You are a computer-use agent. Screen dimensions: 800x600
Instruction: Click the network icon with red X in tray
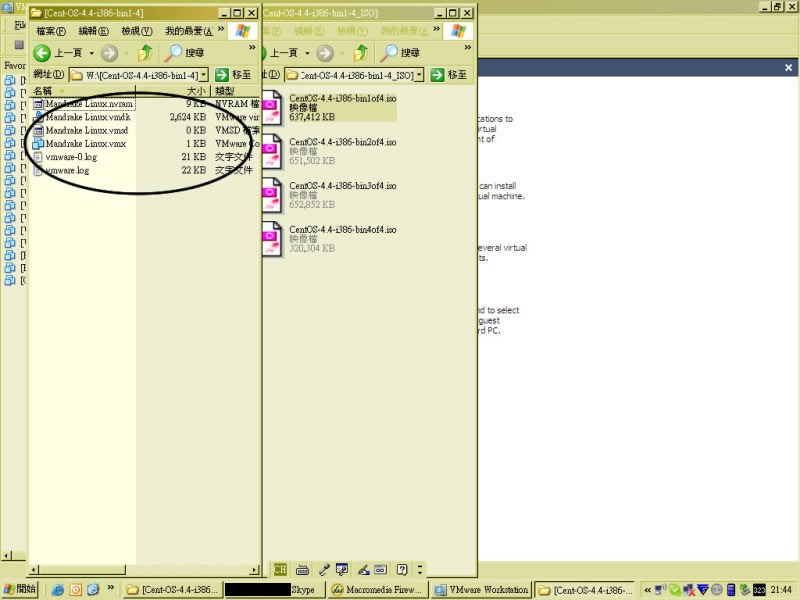tap(689, 590)
